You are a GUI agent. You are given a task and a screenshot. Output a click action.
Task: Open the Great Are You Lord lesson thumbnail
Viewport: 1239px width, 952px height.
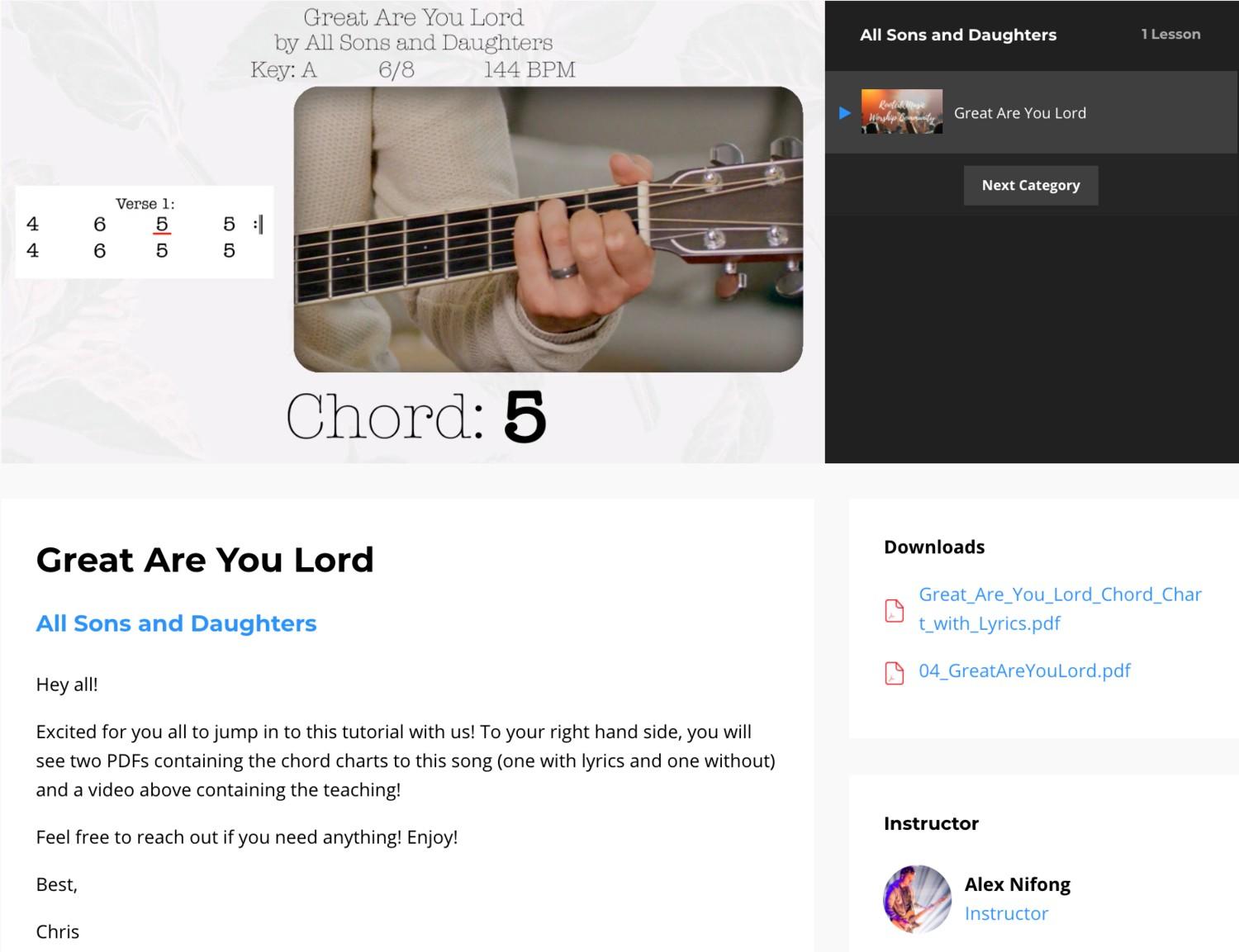point(901,111)
